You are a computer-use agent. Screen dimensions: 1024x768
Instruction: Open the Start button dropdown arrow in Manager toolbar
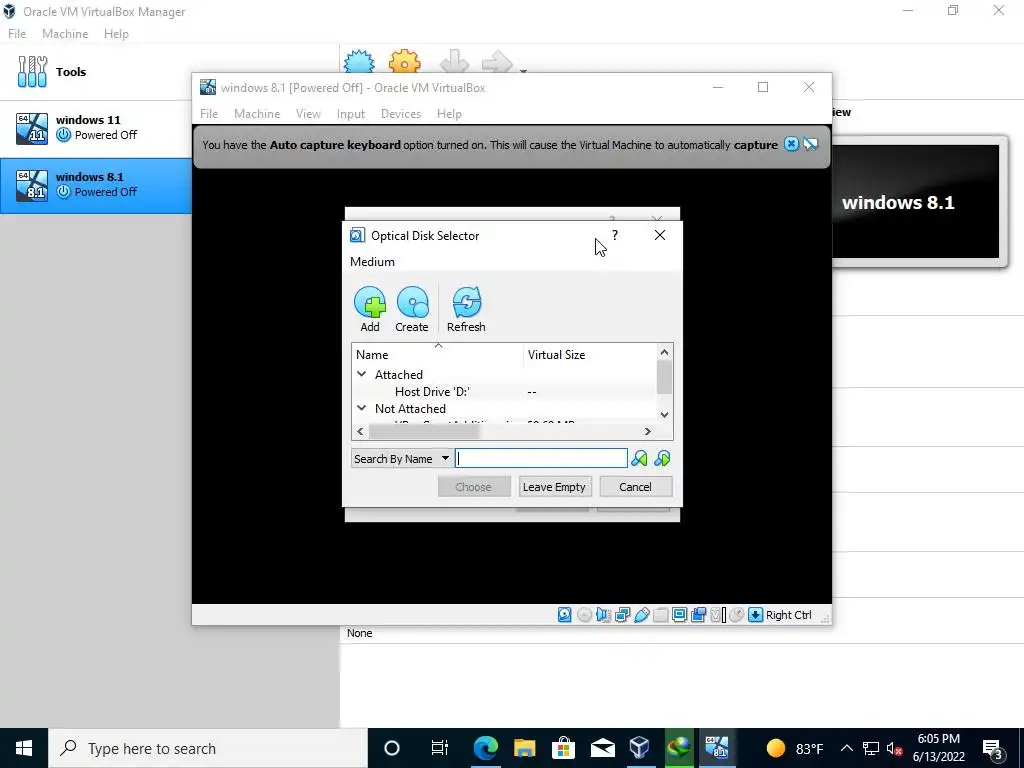(x=523, y=69)
